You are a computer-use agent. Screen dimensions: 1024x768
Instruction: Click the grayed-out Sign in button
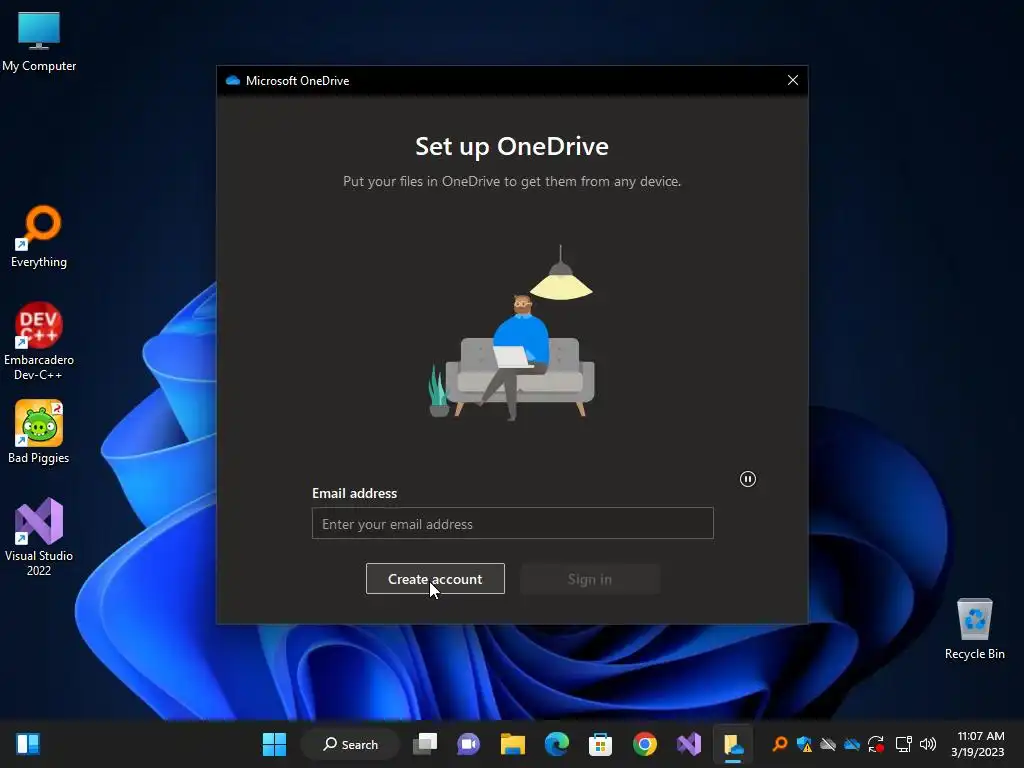[590, 579]
